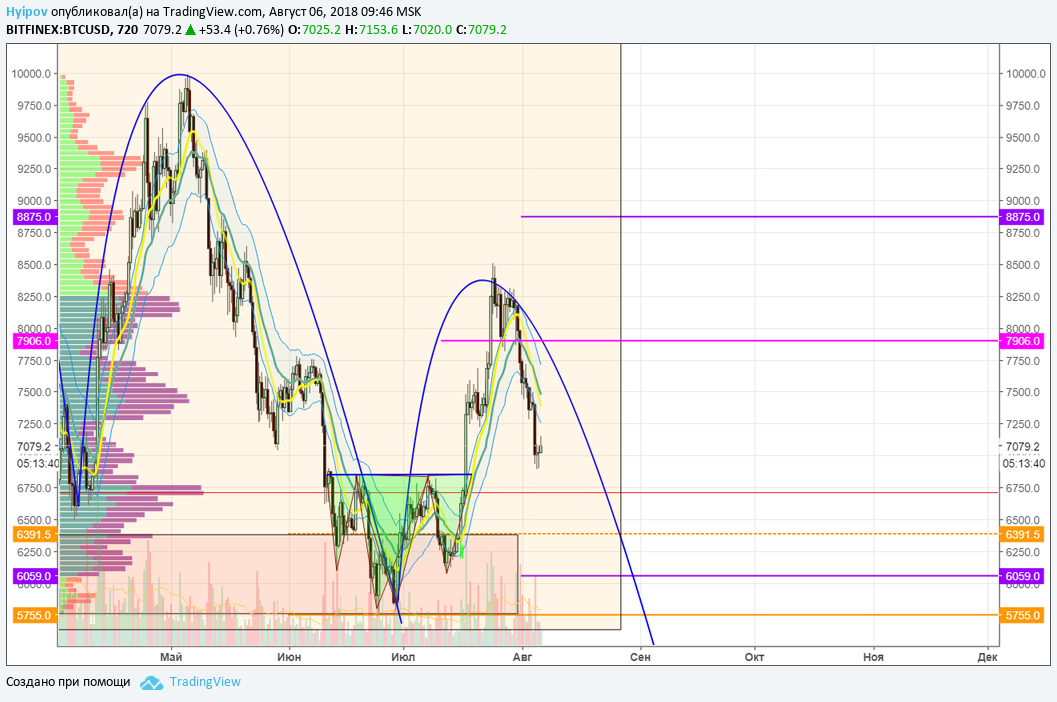Click the Сен label on time axis
The height and width of the screenshot is (702, 1057).
click(640, 657)
